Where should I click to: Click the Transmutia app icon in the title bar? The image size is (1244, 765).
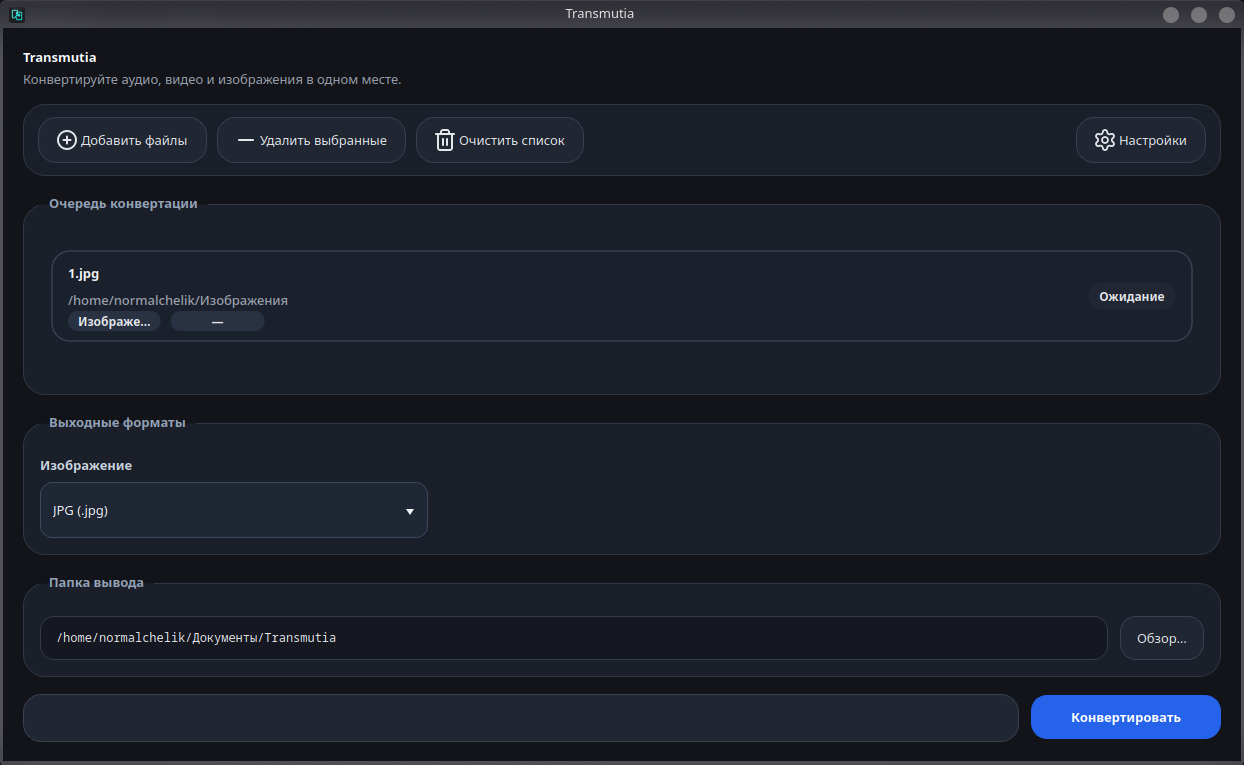click(17, 14)
